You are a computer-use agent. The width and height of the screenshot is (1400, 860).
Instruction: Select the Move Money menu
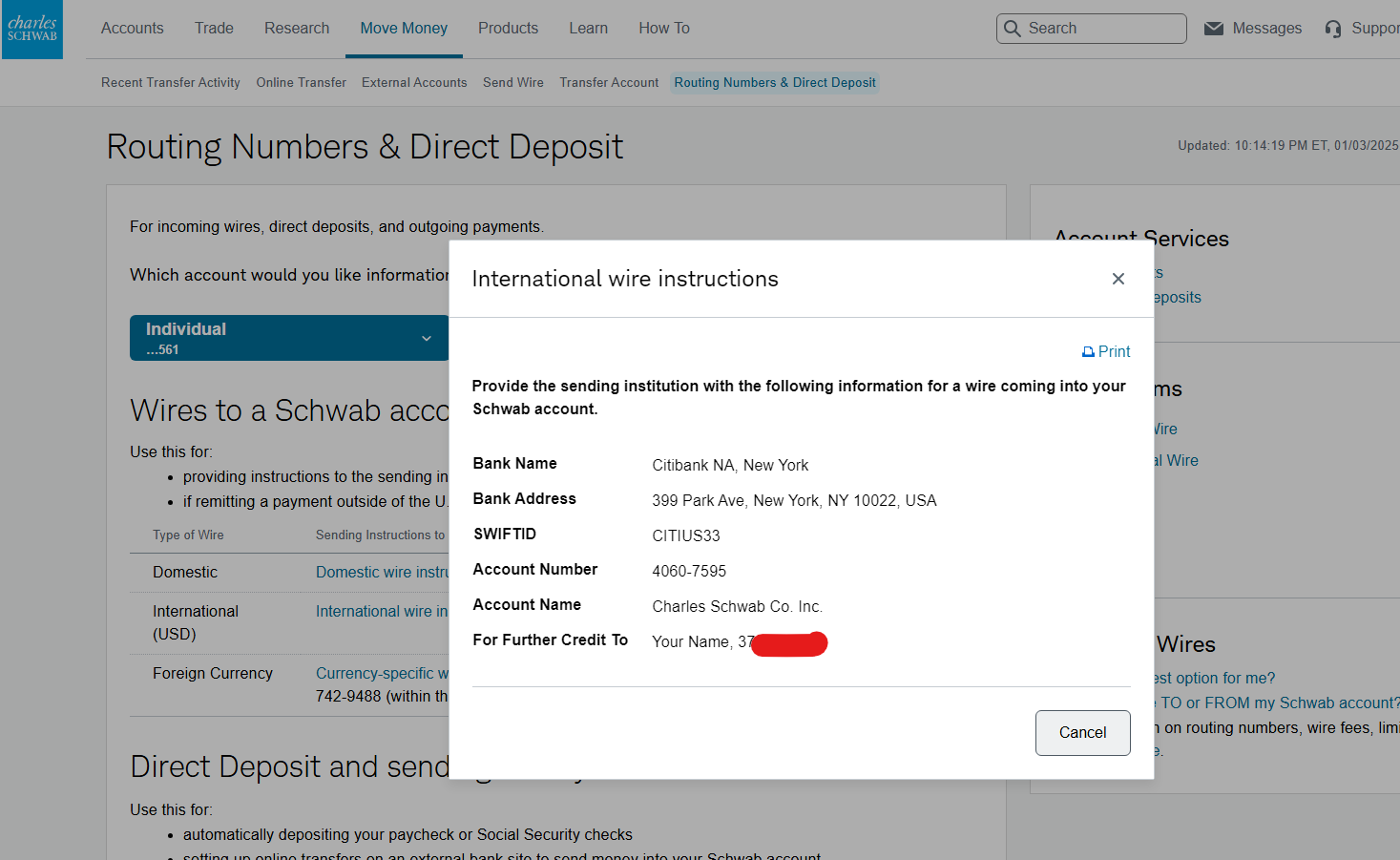[404, 29]
